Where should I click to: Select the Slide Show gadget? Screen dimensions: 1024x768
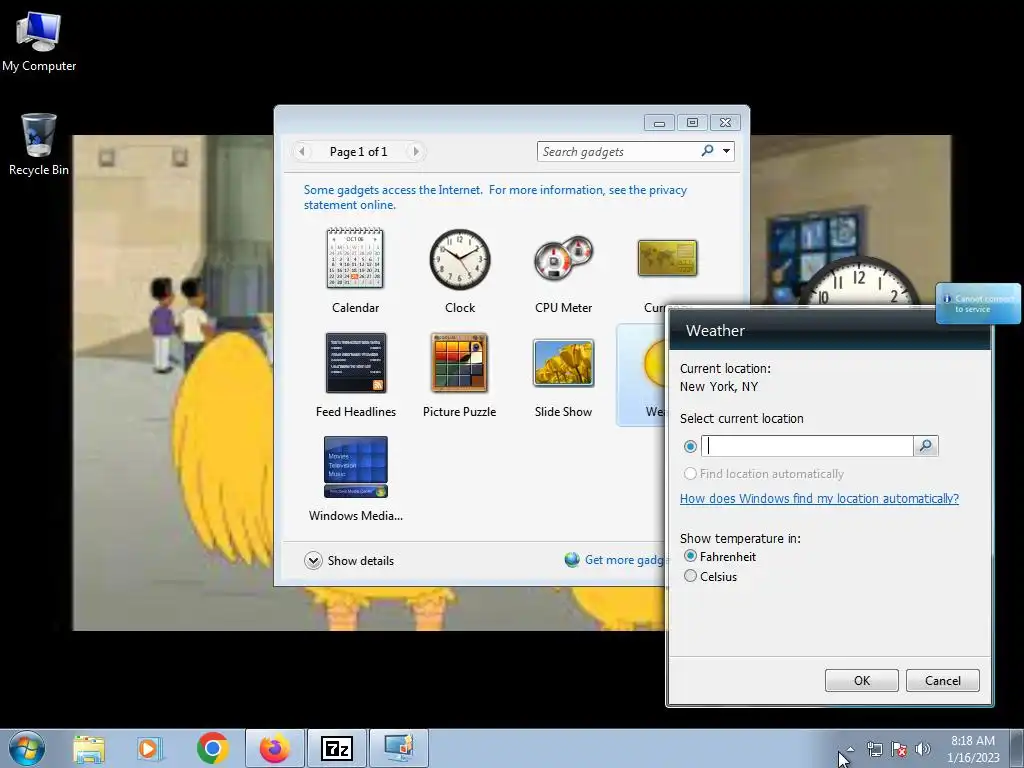pos(563,363)
